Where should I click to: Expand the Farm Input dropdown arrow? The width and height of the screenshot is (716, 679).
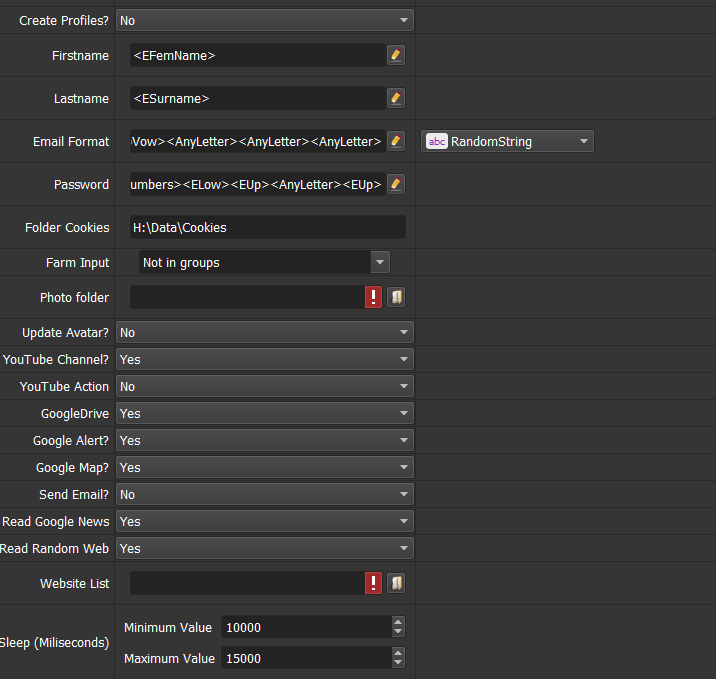(380, 262)
